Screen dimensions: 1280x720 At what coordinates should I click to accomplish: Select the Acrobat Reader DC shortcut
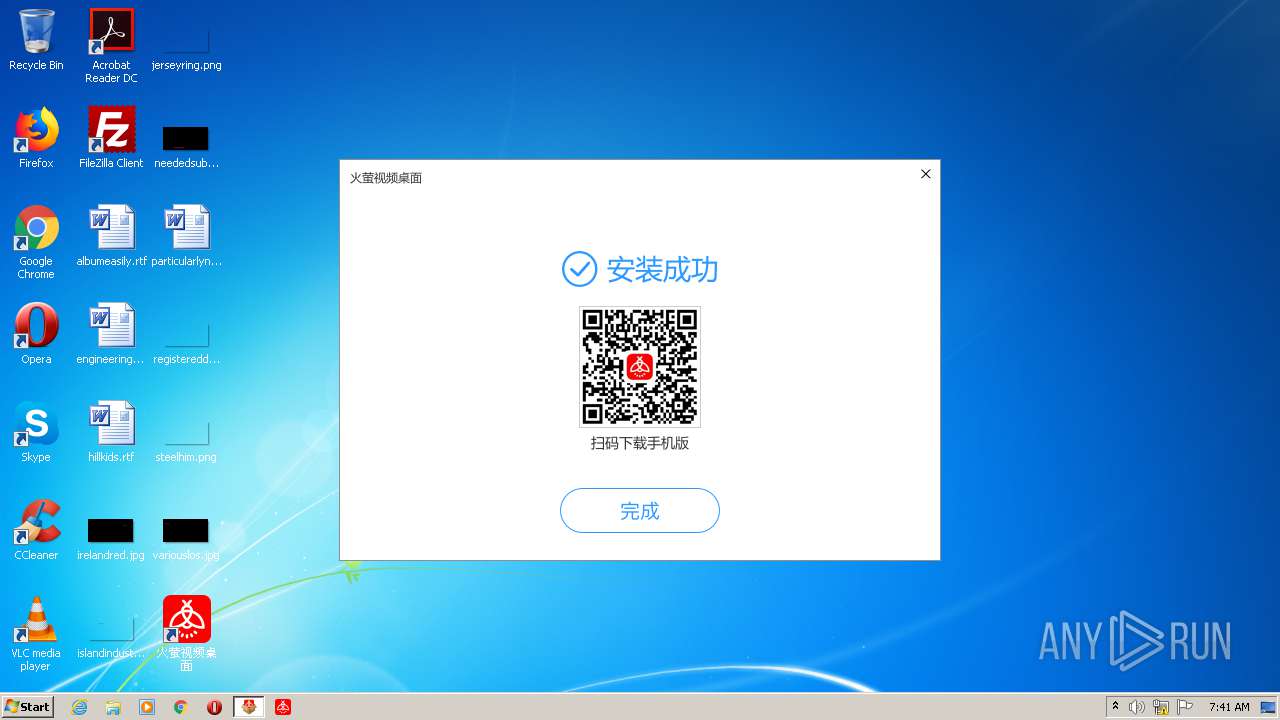[x=111, y=46]
